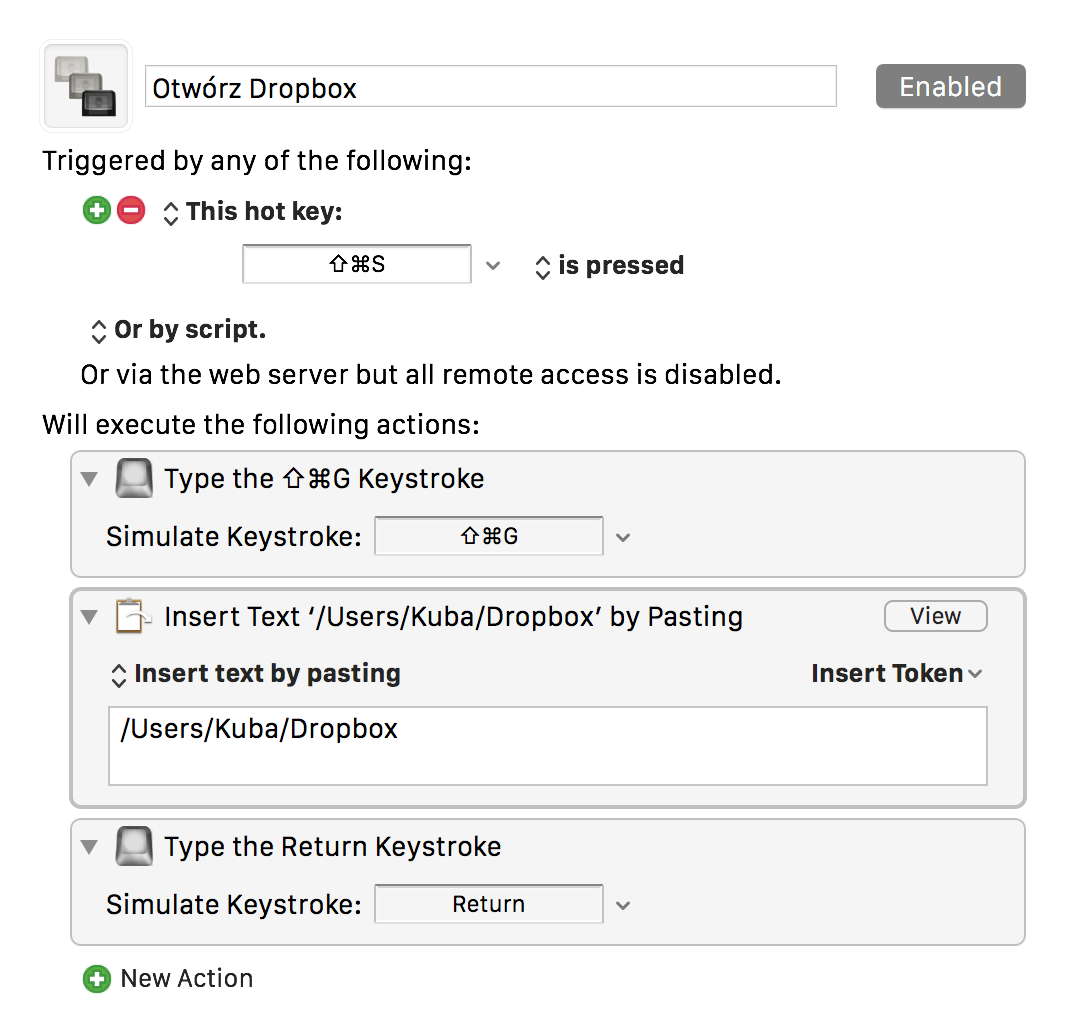Click the keyboard icon of the Return keystroke action
This screenshot has height=1034, width=1068.
click(x=133, y=847)
